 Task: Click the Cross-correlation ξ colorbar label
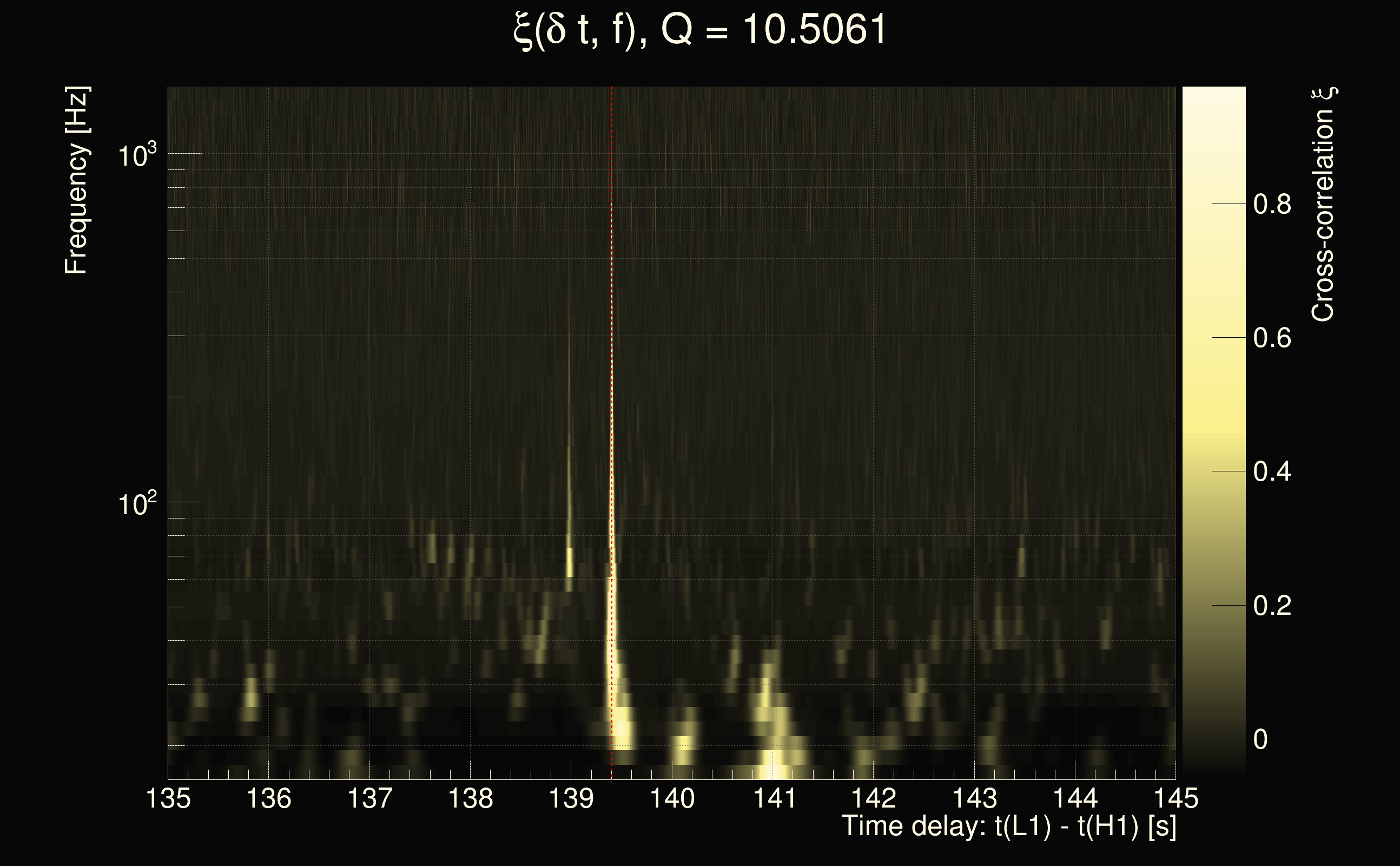pos(1323,205)
